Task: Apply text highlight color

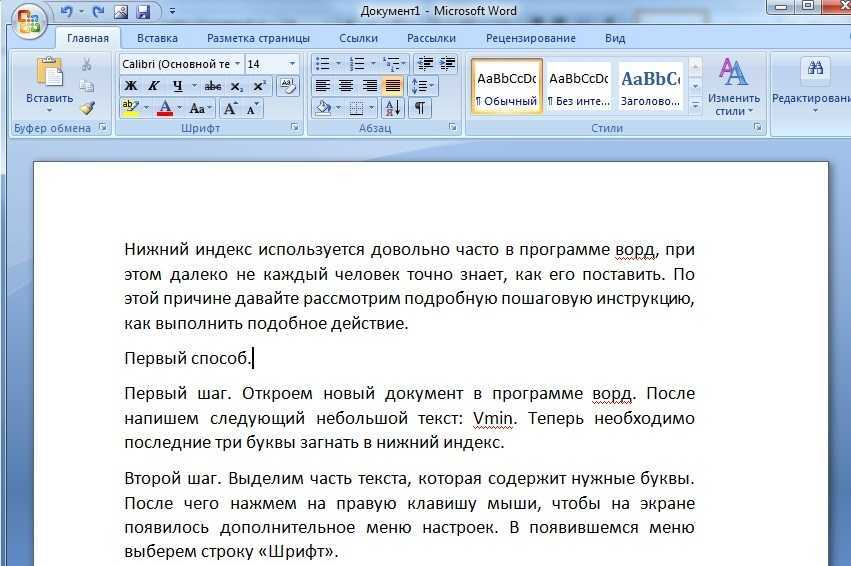Action: 130,108
